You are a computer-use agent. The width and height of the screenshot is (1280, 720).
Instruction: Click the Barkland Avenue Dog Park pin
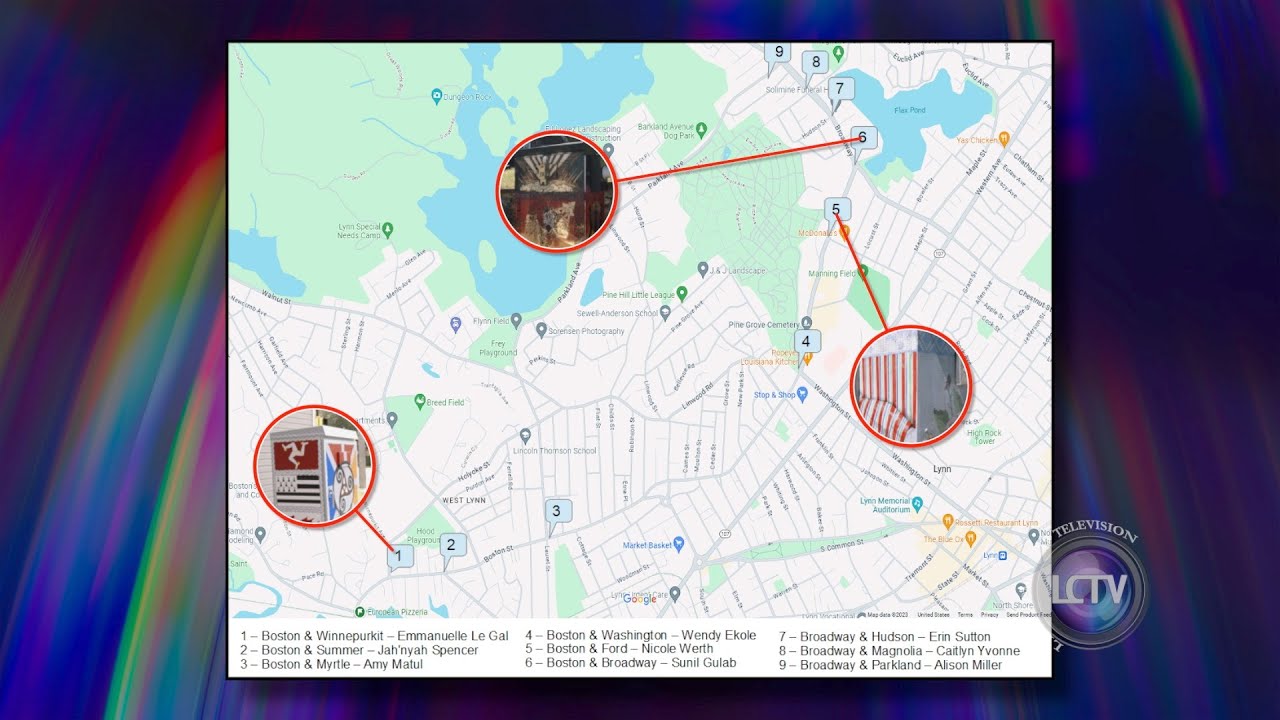coord(701,129)
